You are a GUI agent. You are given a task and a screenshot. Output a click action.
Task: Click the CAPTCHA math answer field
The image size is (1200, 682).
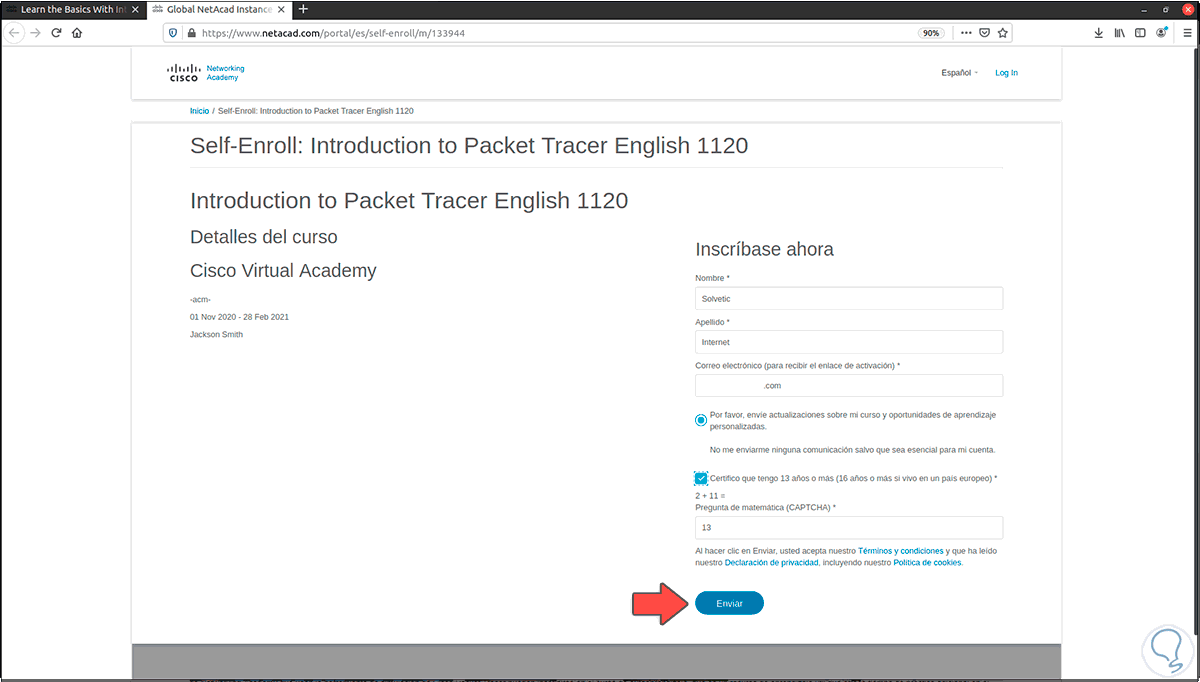849,528
